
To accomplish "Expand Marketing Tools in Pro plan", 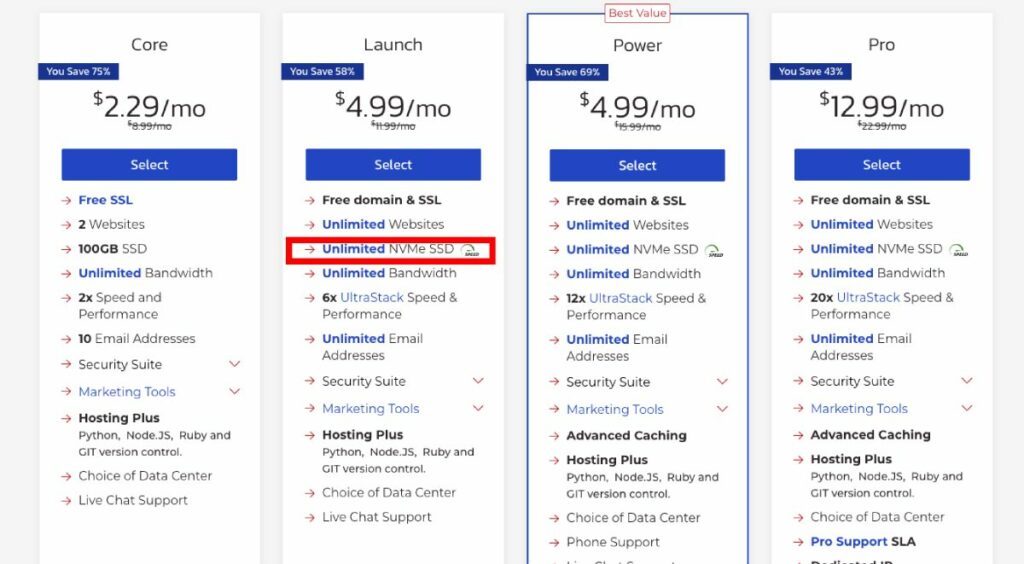I will 966,408.
